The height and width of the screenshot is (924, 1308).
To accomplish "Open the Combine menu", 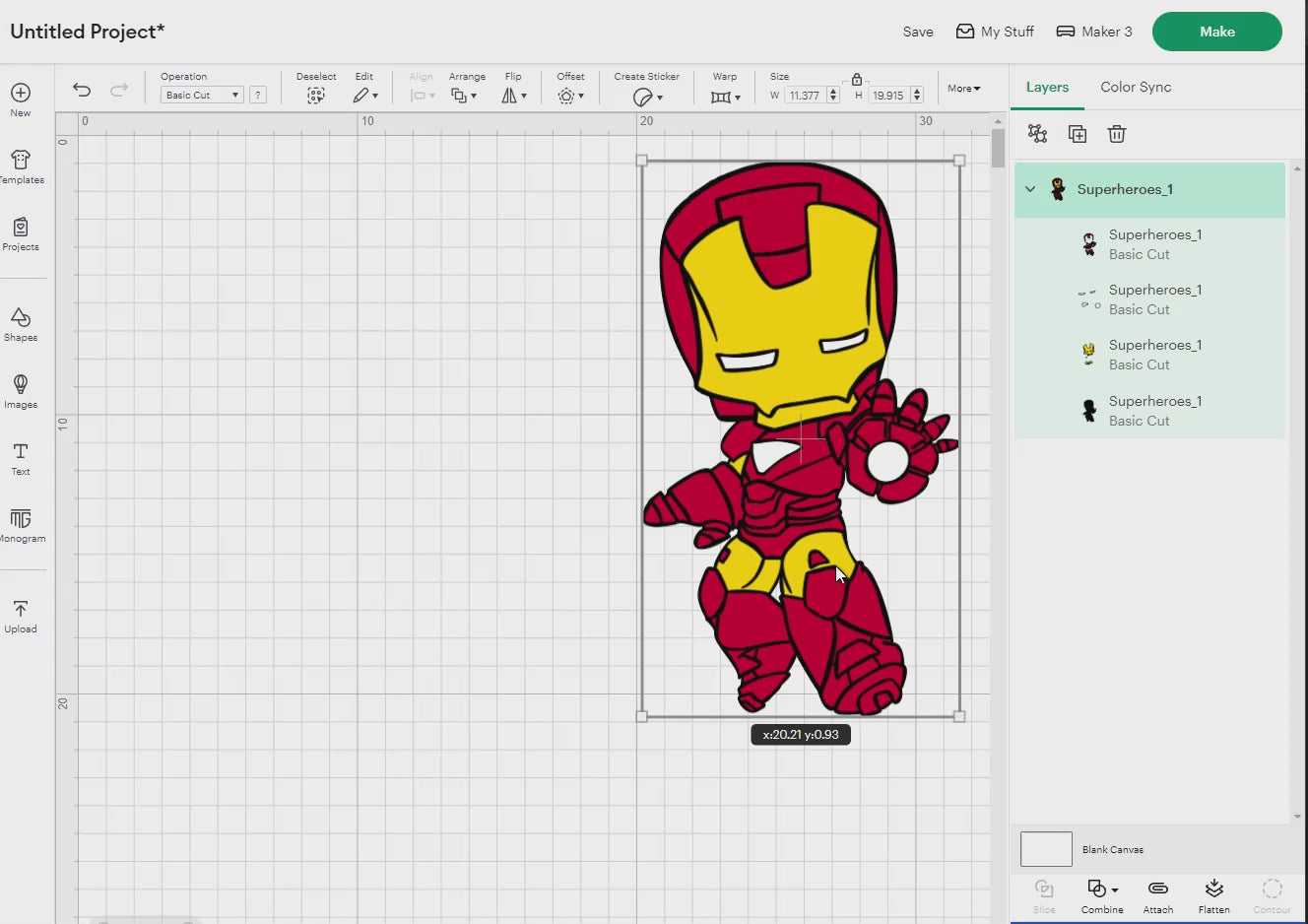I will 1102,896.
